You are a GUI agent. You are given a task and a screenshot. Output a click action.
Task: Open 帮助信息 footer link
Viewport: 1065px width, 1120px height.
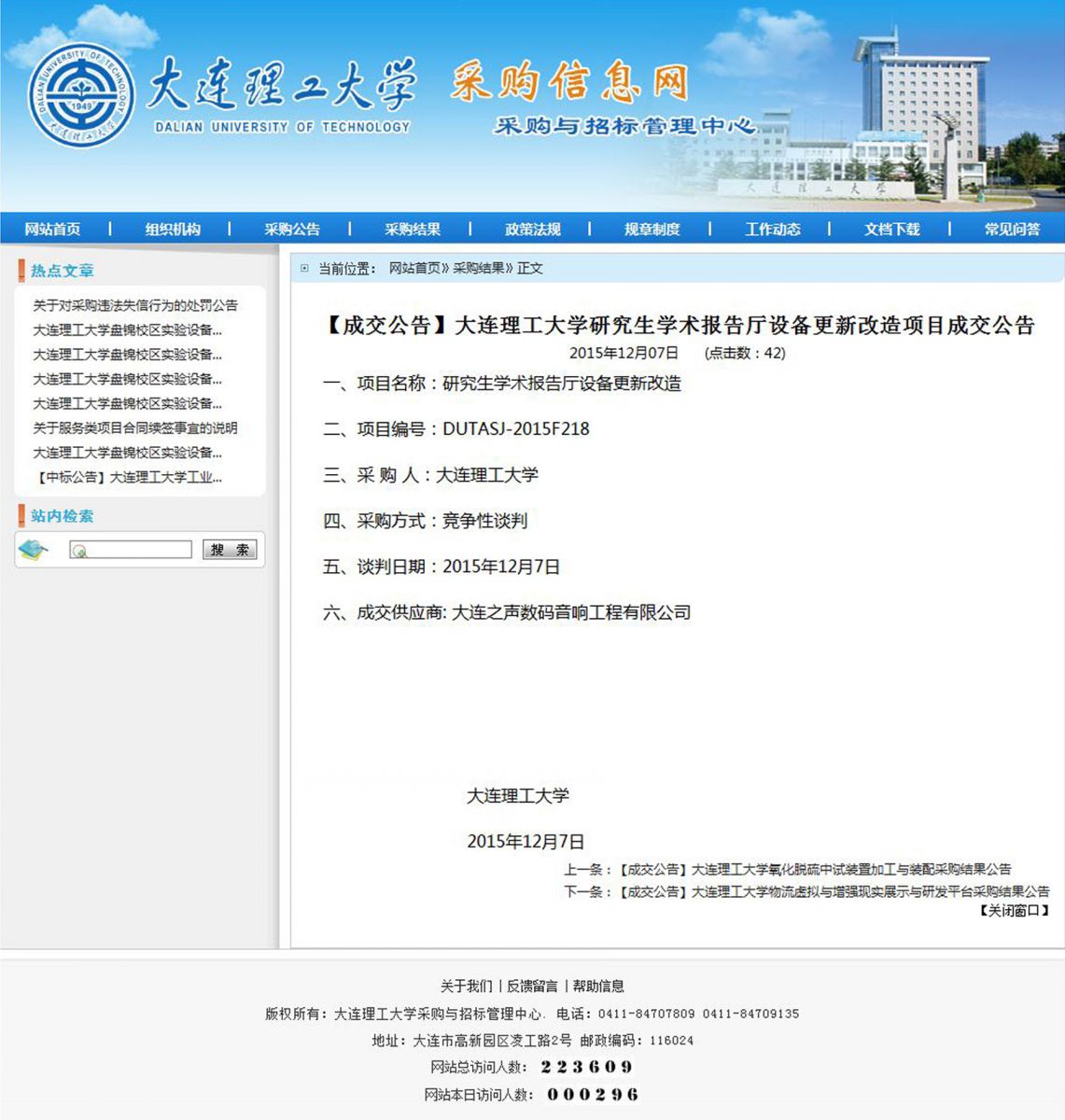click(598, 987)
